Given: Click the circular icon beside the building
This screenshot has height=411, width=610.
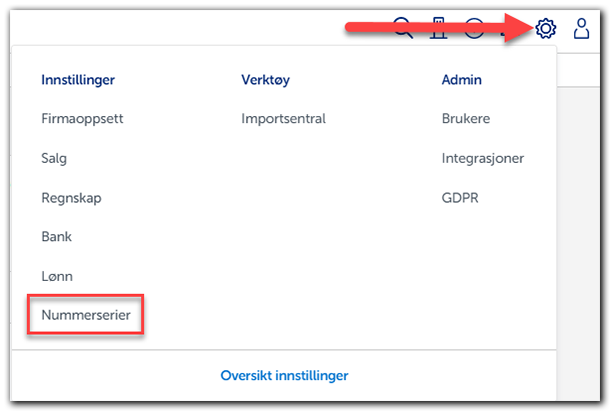Looking at the screenshot, I should (x=474, y=29).
